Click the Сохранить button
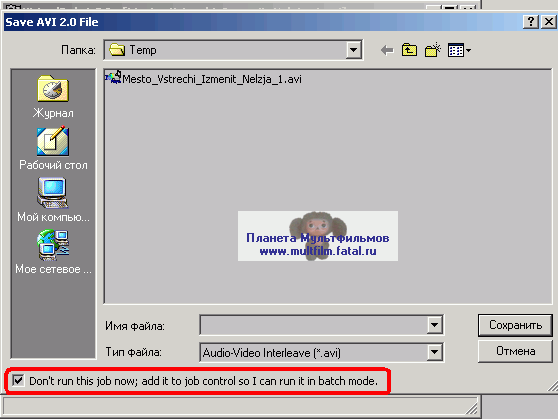Screen dimensions: 558x419 pyautogui.click(x=515, y=325)
